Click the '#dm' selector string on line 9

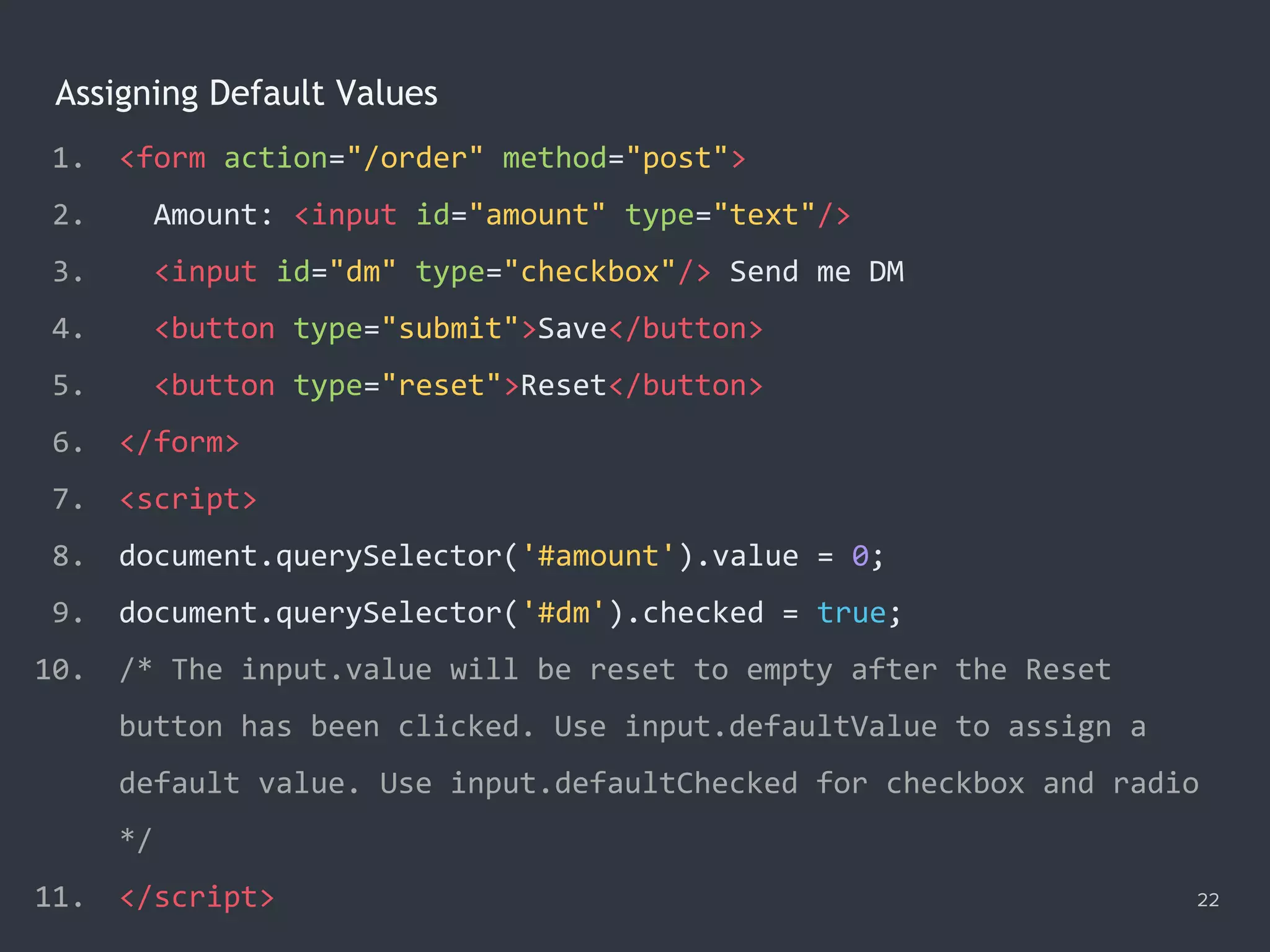coord(563,613)
